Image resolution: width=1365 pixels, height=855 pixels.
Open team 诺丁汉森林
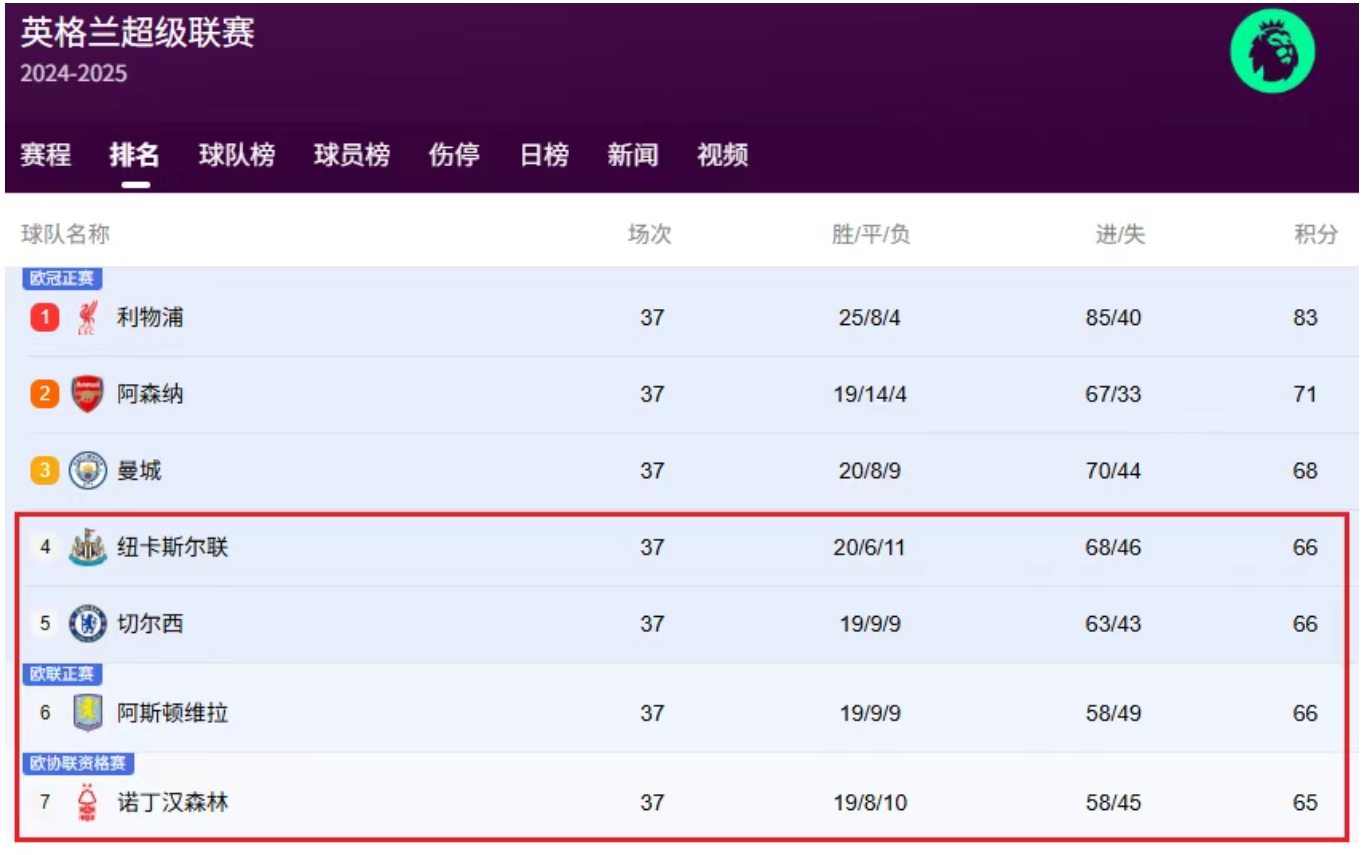coord(173,803)
